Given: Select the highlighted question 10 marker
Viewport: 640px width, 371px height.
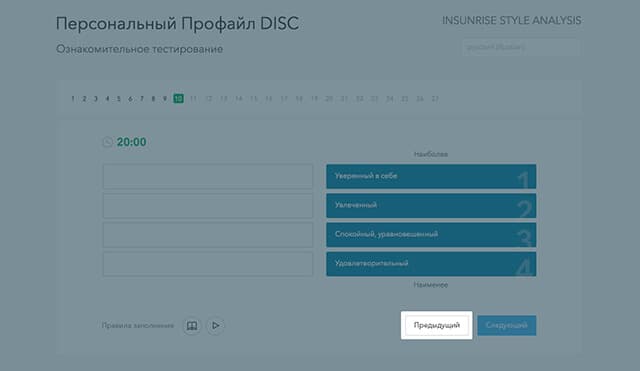Looking at the screenshot, I should 178,98.
